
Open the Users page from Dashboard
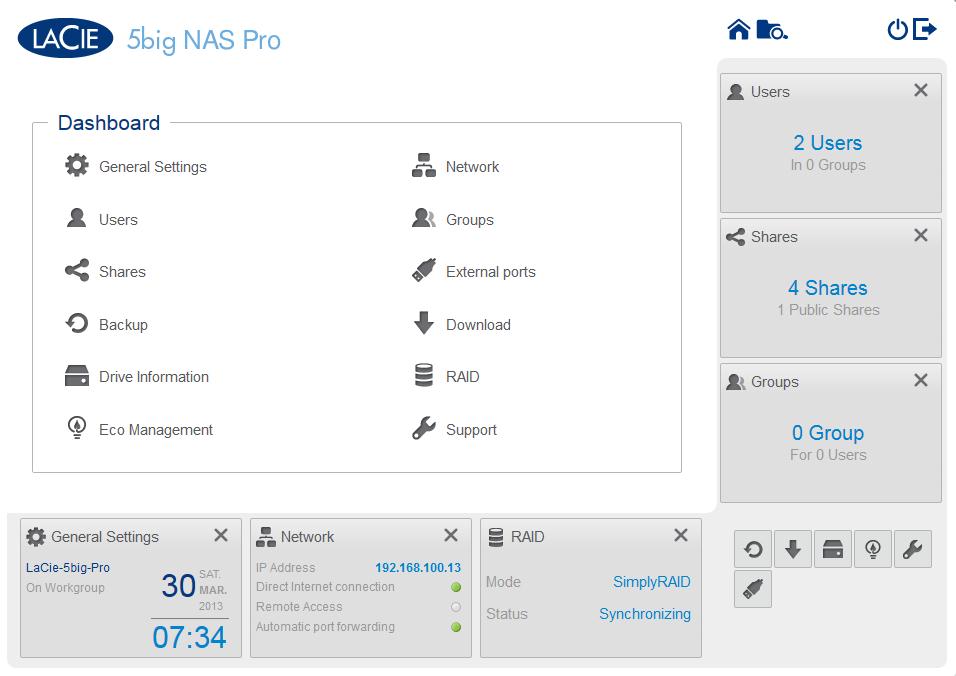point(118,220)
